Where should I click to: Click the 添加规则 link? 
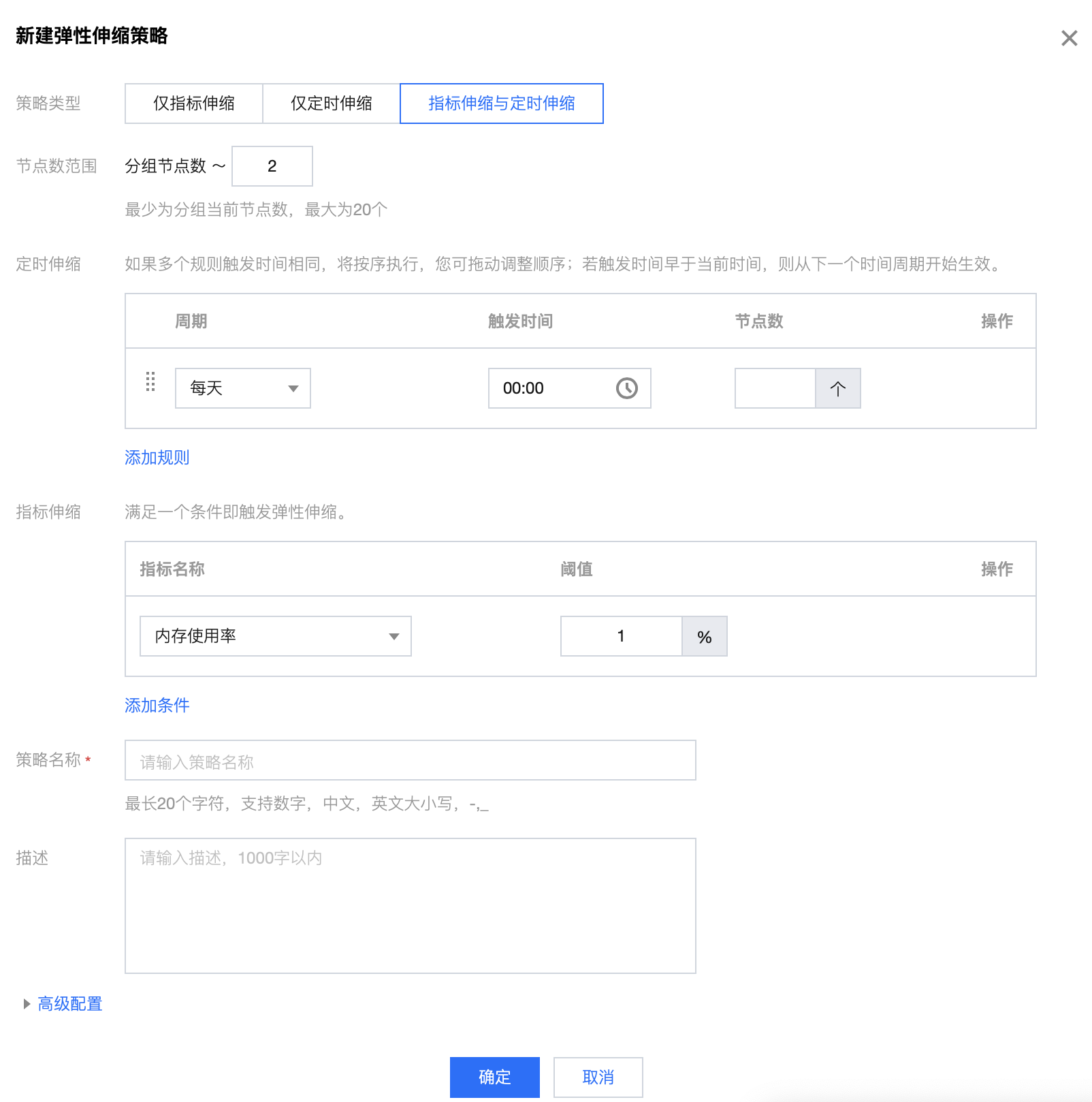coord(157,458)
